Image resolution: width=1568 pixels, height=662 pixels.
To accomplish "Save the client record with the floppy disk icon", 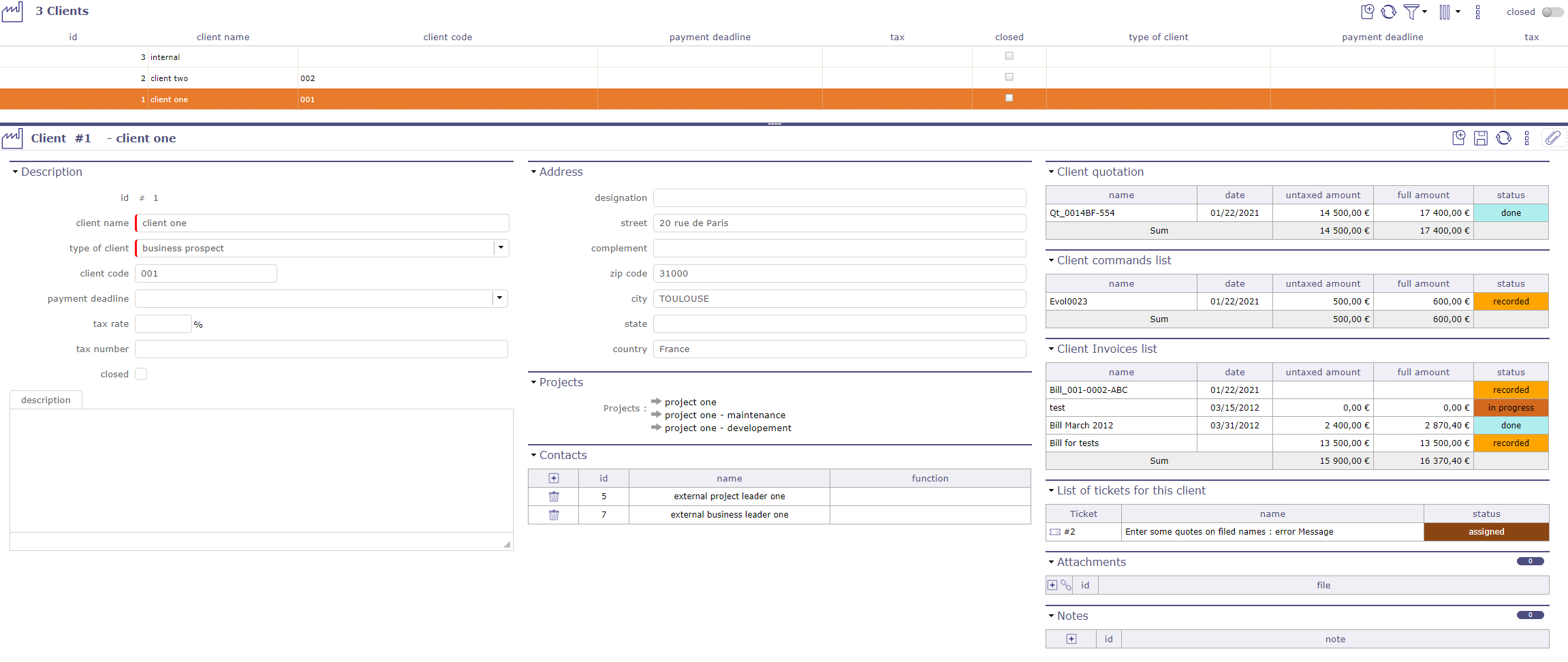I will [x=1480, y=138].
